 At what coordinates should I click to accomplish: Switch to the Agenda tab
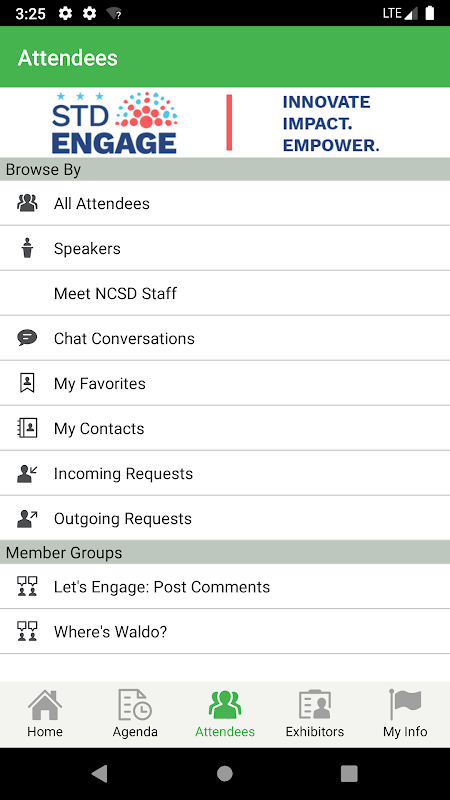pos(135,714)
